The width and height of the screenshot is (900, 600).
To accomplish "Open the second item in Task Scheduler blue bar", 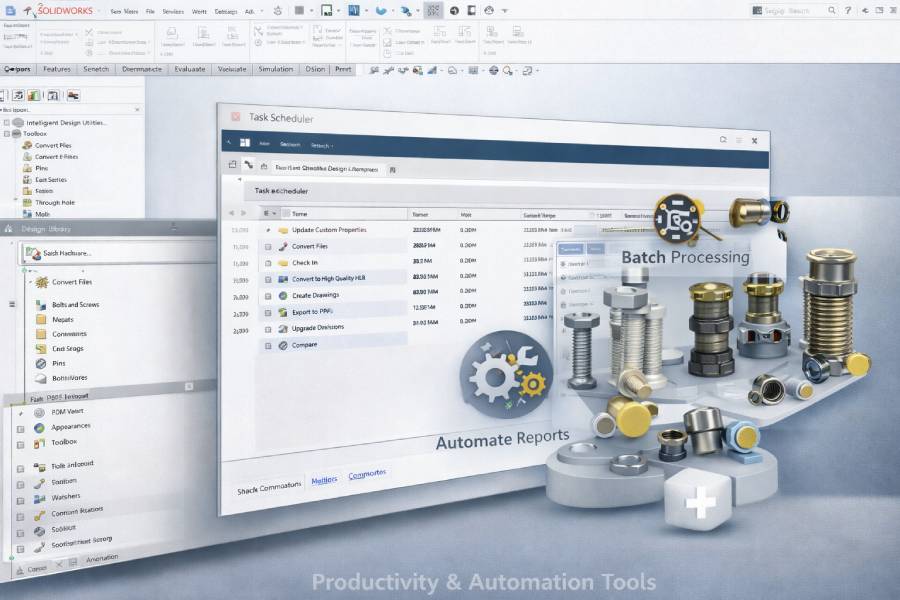I will click(x=290, y=145).
